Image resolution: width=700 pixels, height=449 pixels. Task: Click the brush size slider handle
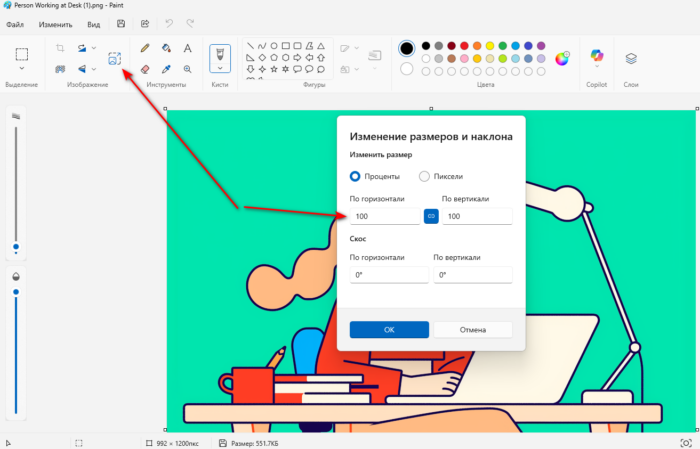point(16,247)
